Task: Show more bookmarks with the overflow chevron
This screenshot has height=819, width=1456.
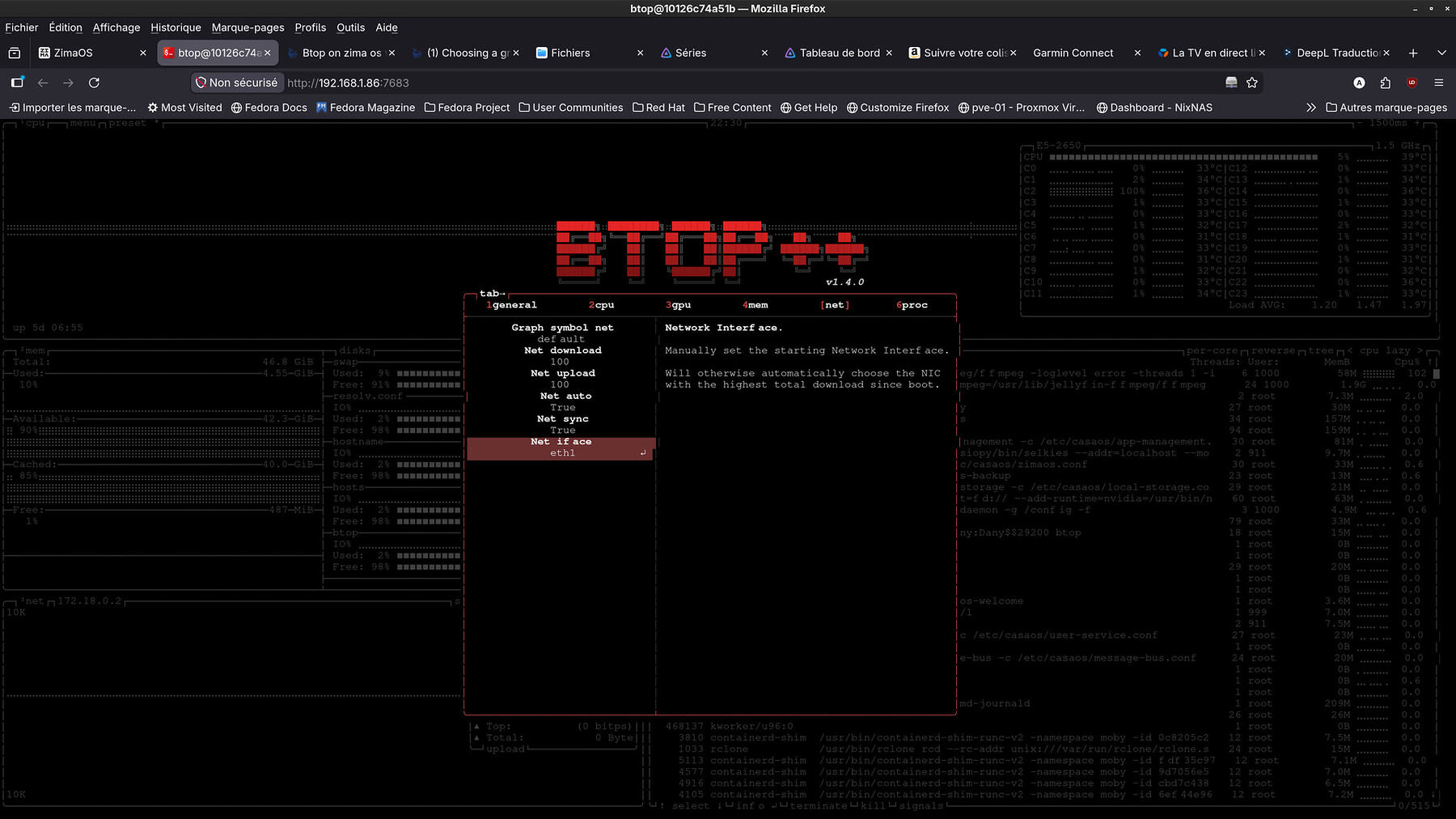Action: pos(1310,108)
